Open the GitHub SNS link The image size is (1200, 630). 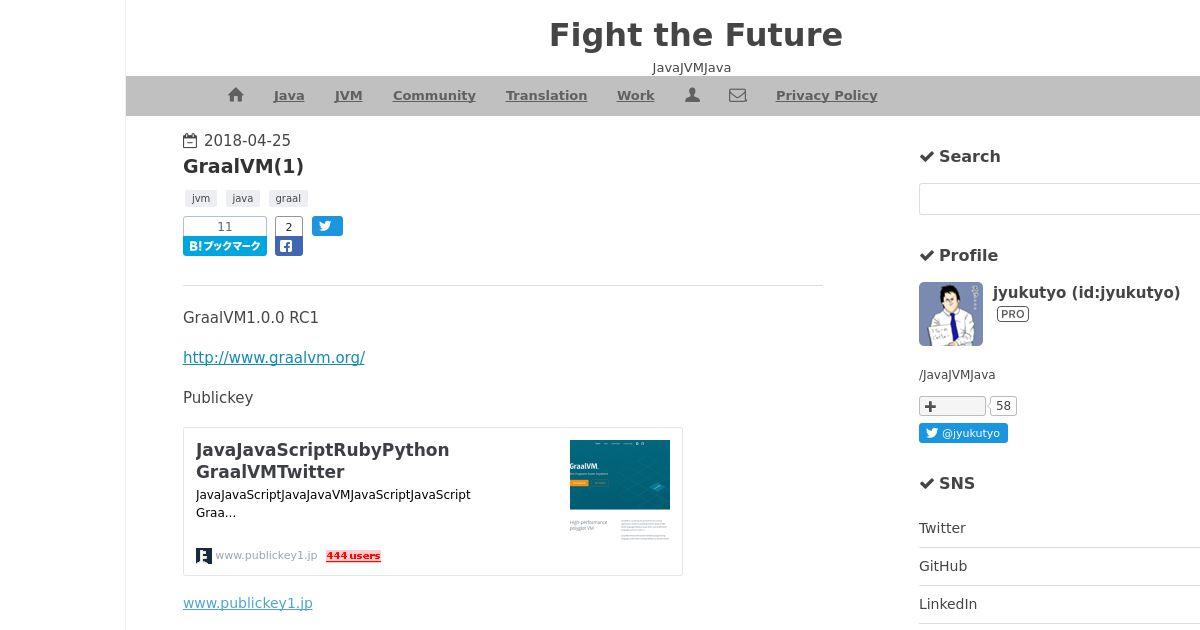tap(943, 566)
